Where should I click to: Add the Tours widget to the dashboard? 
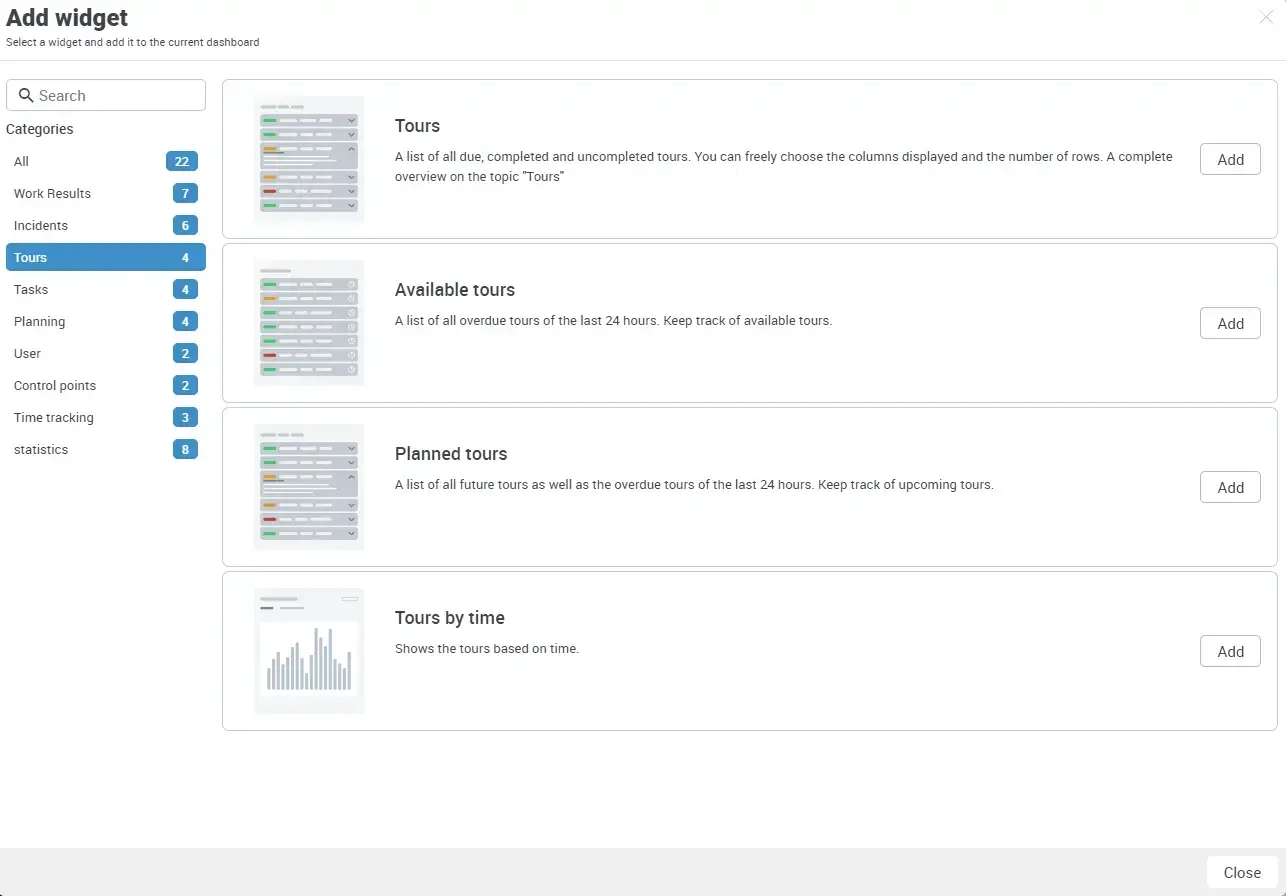click(x=1230, y=158)
